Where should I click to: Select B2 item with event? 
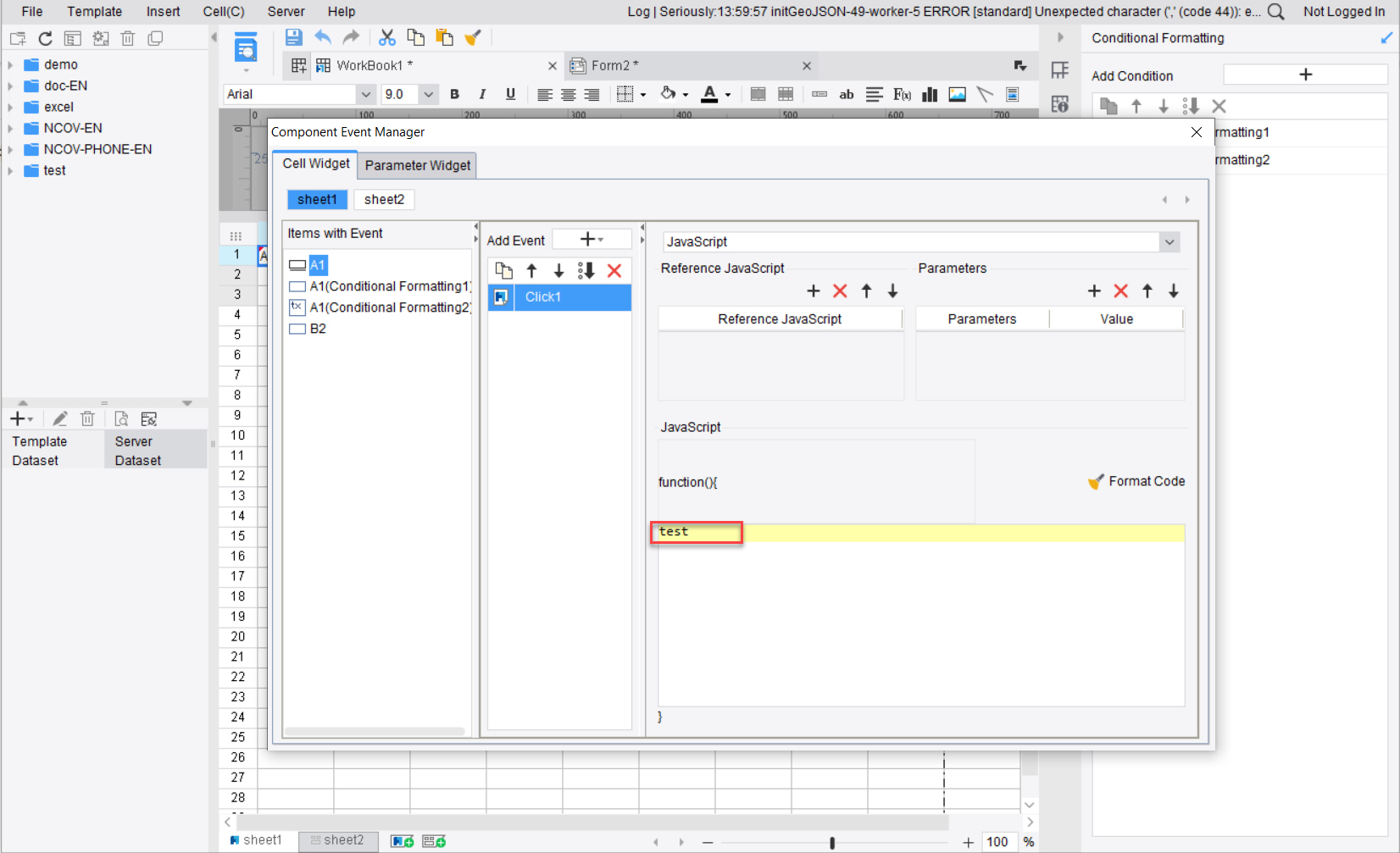coord(308,329)
